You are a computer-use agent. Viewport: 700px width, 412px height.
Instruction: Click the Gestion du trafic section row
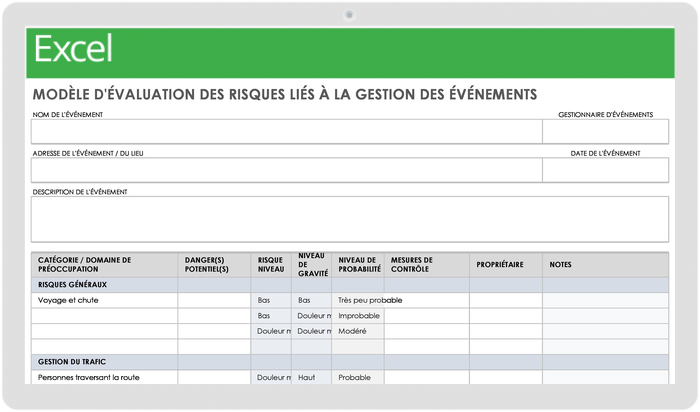tap(350, 362)
